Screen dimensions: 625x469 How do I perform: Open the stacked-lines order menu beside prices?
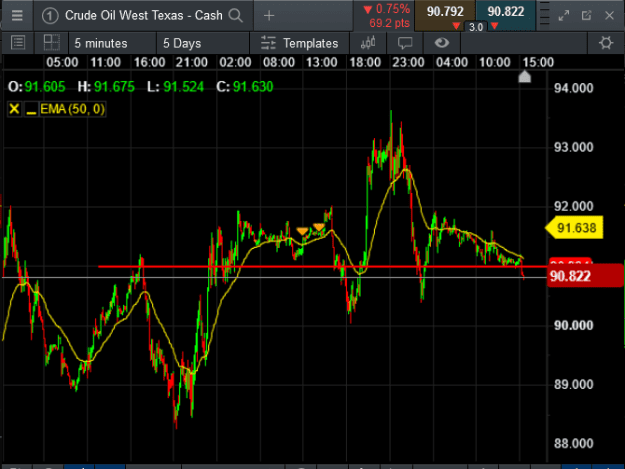click(x=544, y=15)
